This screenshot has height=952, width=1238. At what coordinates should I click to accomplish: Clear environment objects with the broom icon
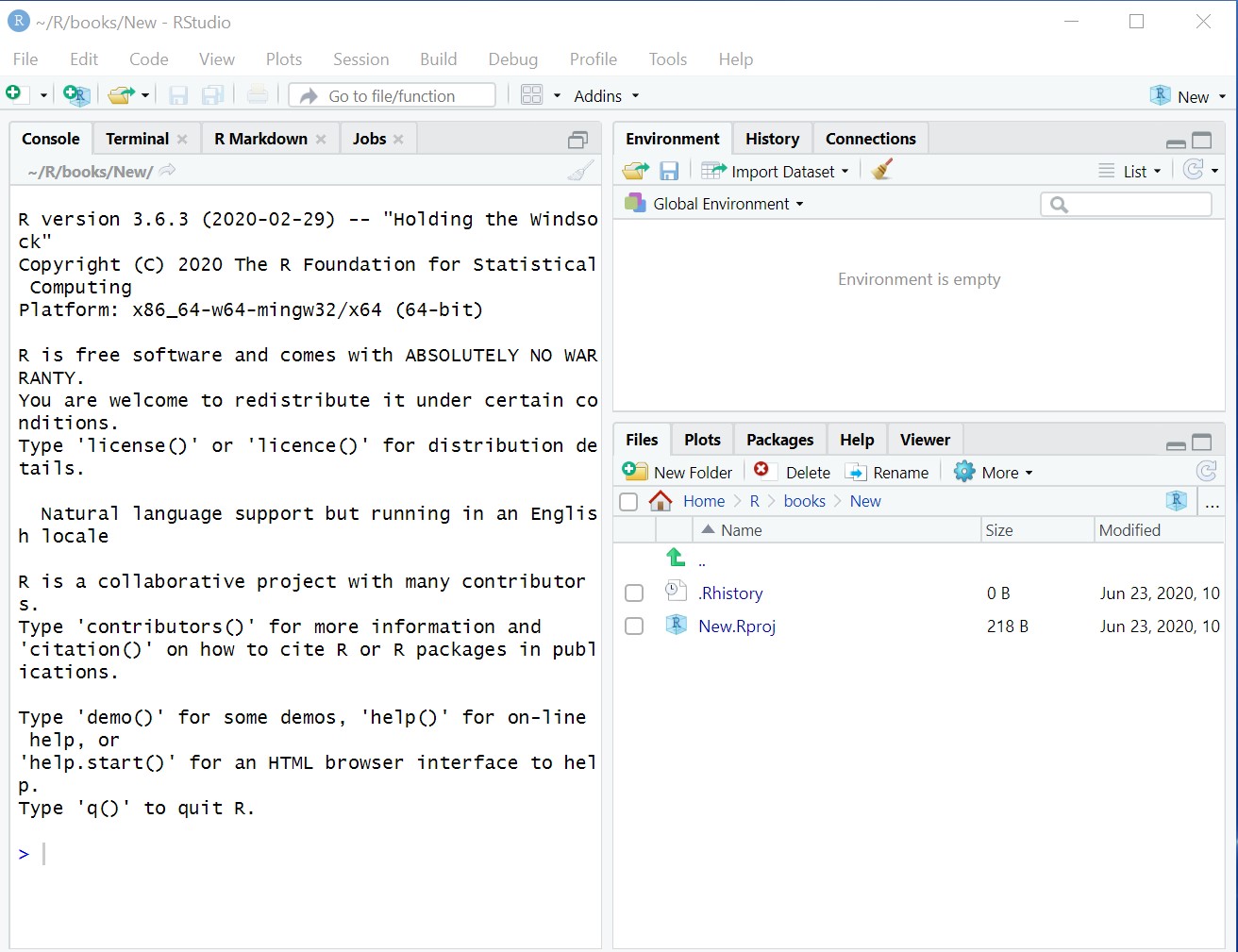(882, 171)
